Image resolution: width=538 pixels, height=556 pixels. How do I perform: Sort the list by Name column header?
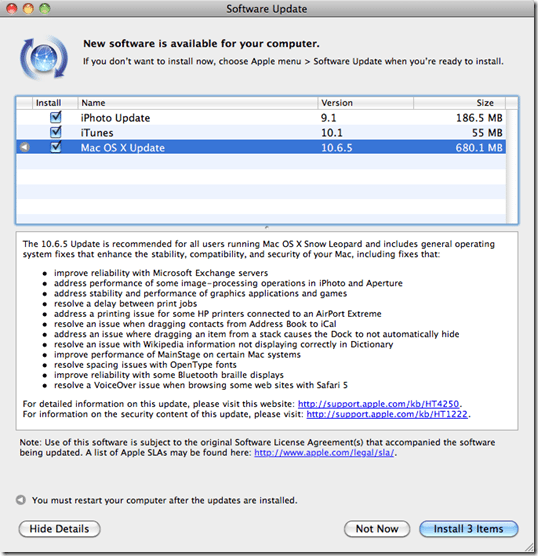(198, 103)
